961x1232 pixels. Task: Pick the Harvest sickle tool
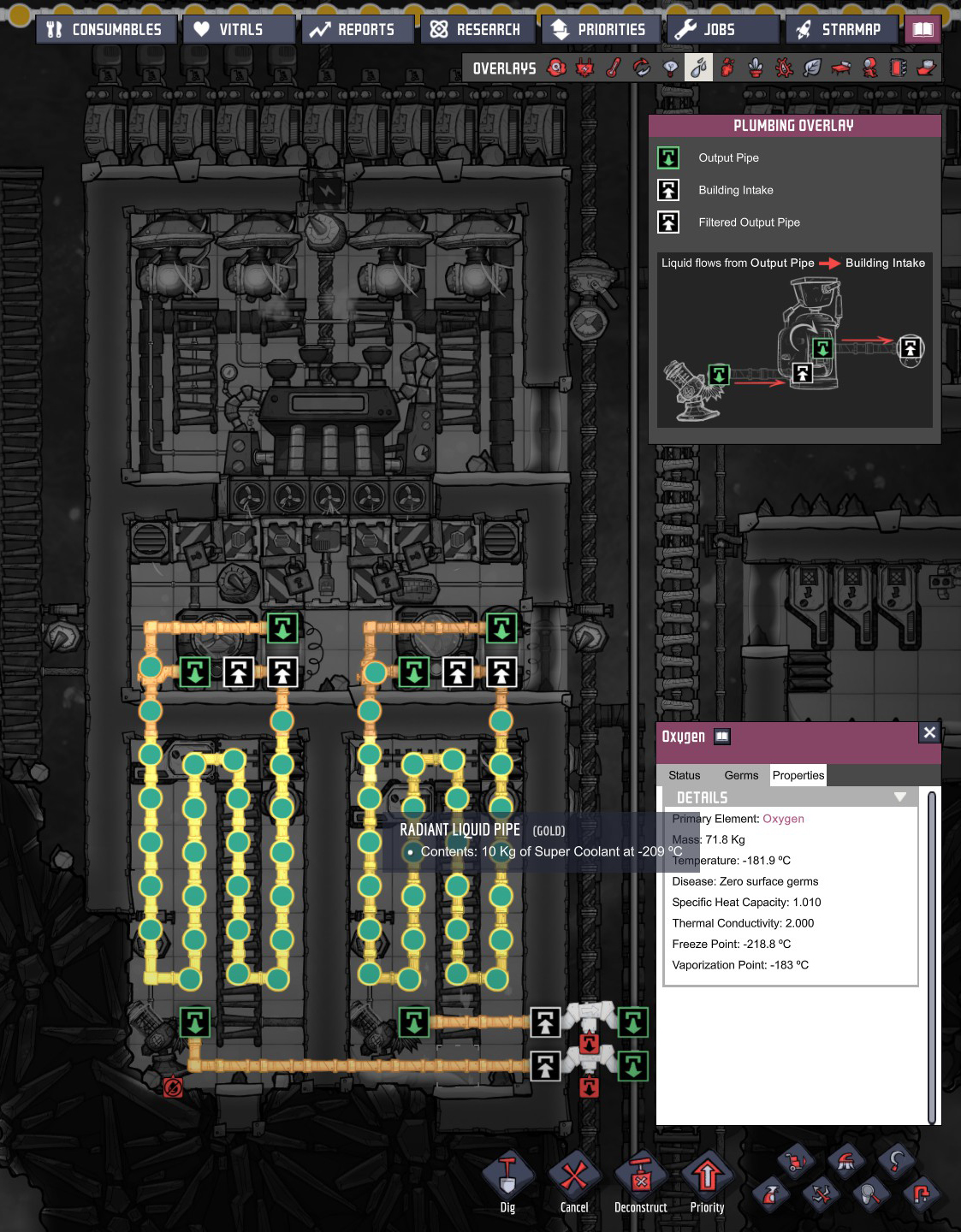895,1162
